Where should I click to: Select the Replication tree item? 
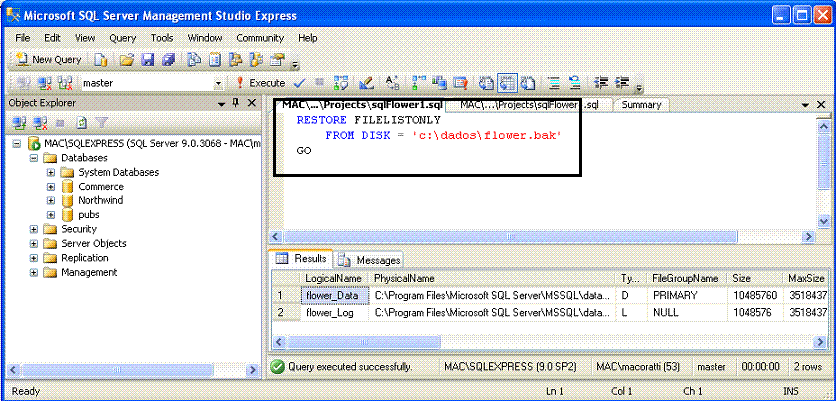click(85, 258)
